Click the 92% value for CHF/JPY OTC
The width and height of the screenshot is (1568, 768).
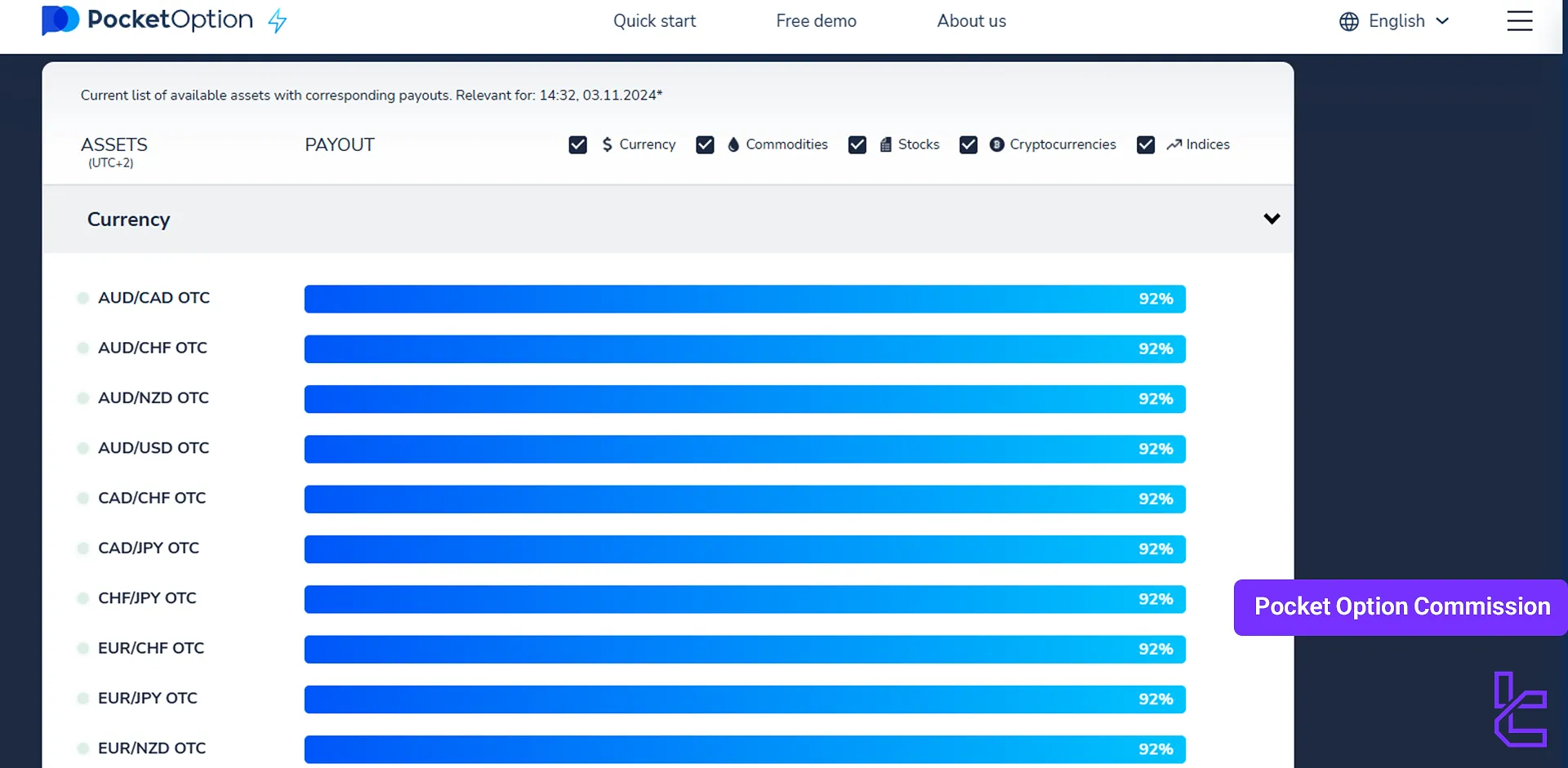click(1156, 599)
